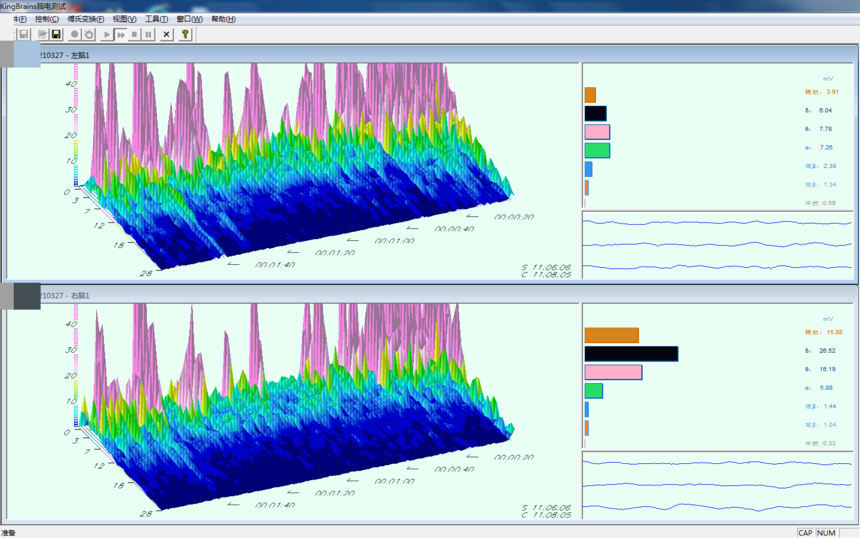Click the greyed-out save disk toolbar icon

(24, 35)
